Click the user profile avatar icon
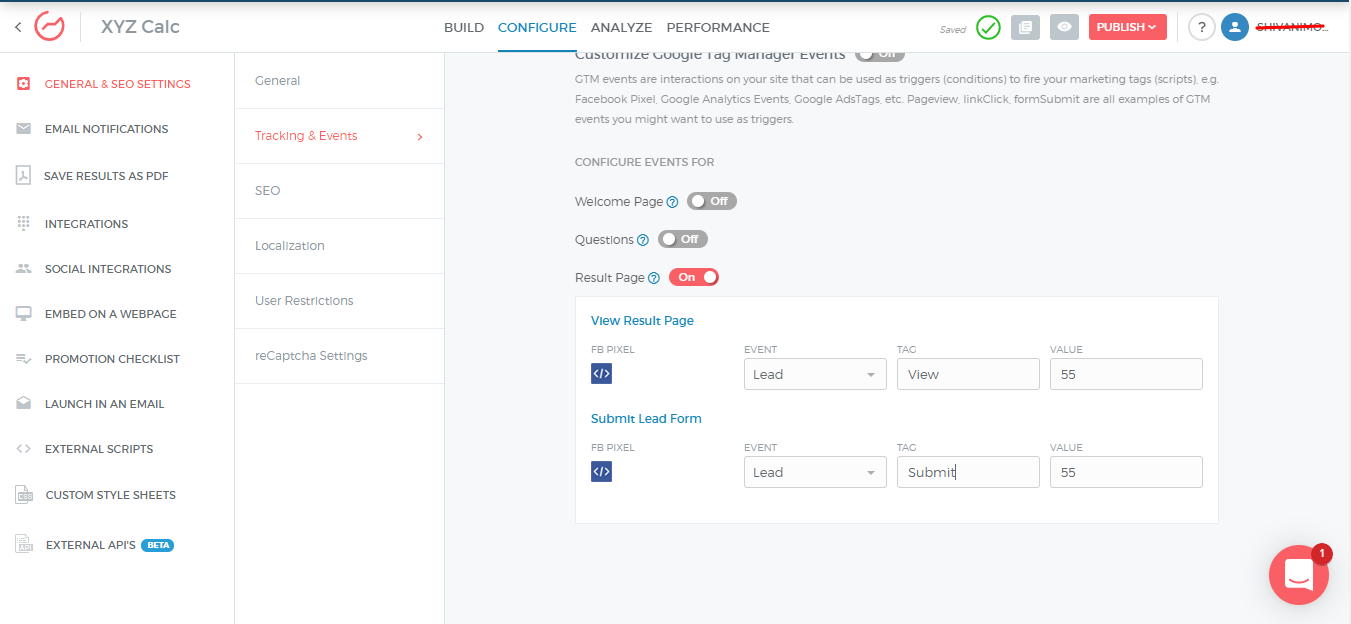The height and width of the screenshot is (624, 1351). pyautogui.click(x=1235, y=28)
